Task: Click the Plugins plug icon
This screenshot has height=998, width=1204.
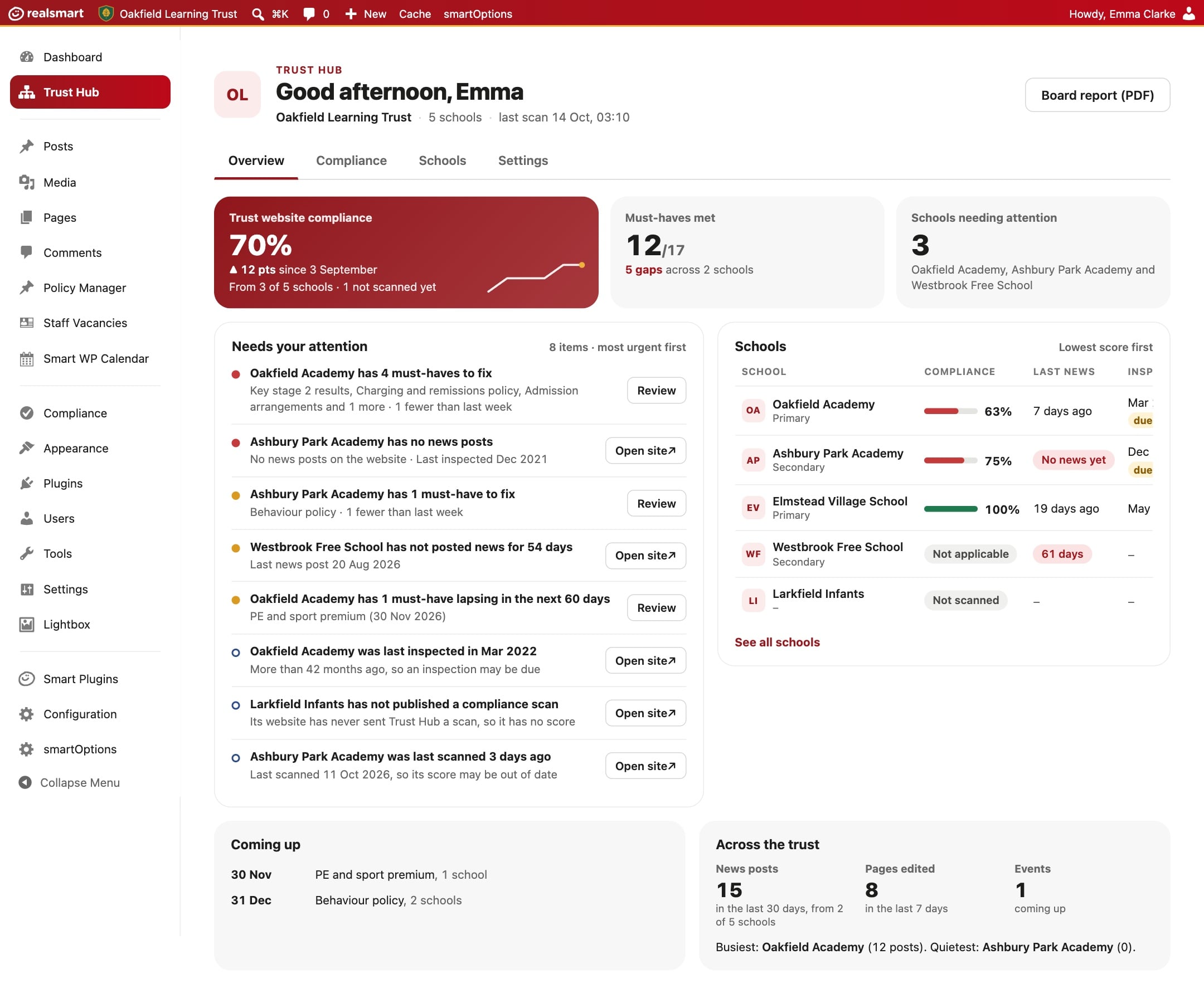Action: [26, 483]
